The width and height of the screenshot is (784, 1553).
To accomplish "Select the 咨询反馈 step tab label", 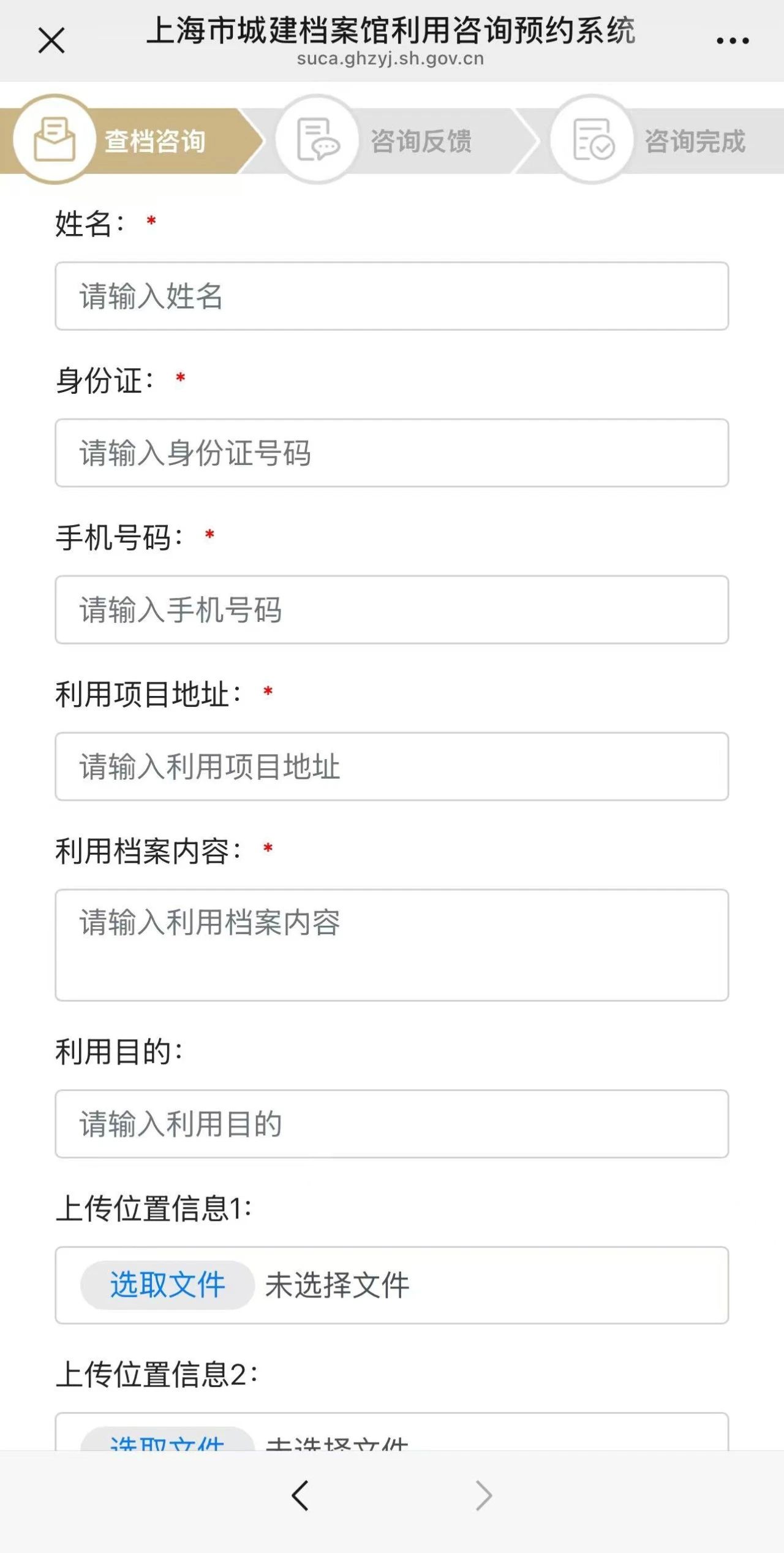I will tap(421, 141).
